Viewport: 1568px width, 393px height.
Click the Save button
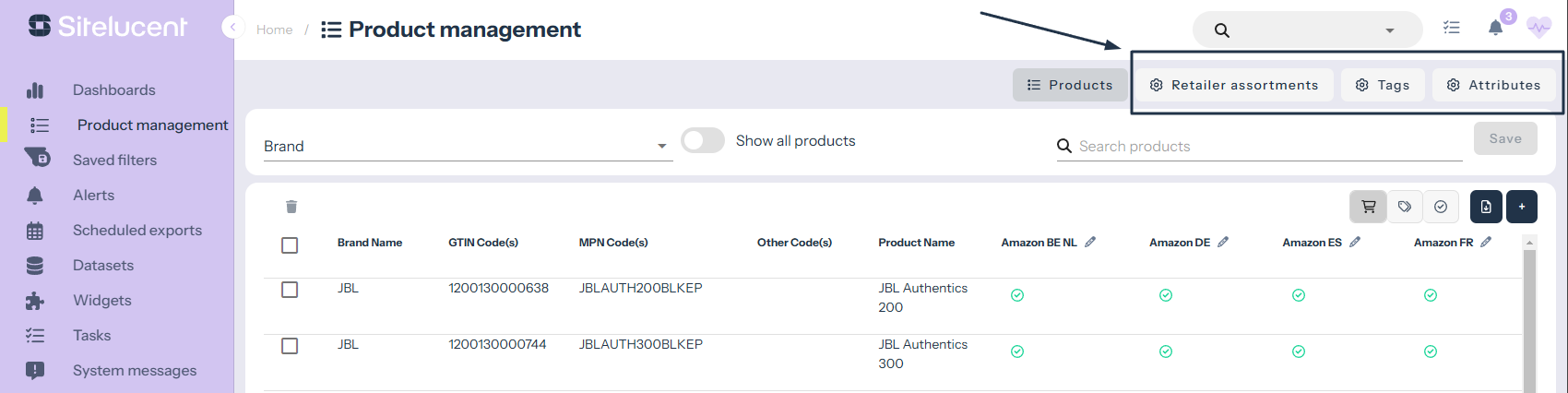tap(1505, 138)
